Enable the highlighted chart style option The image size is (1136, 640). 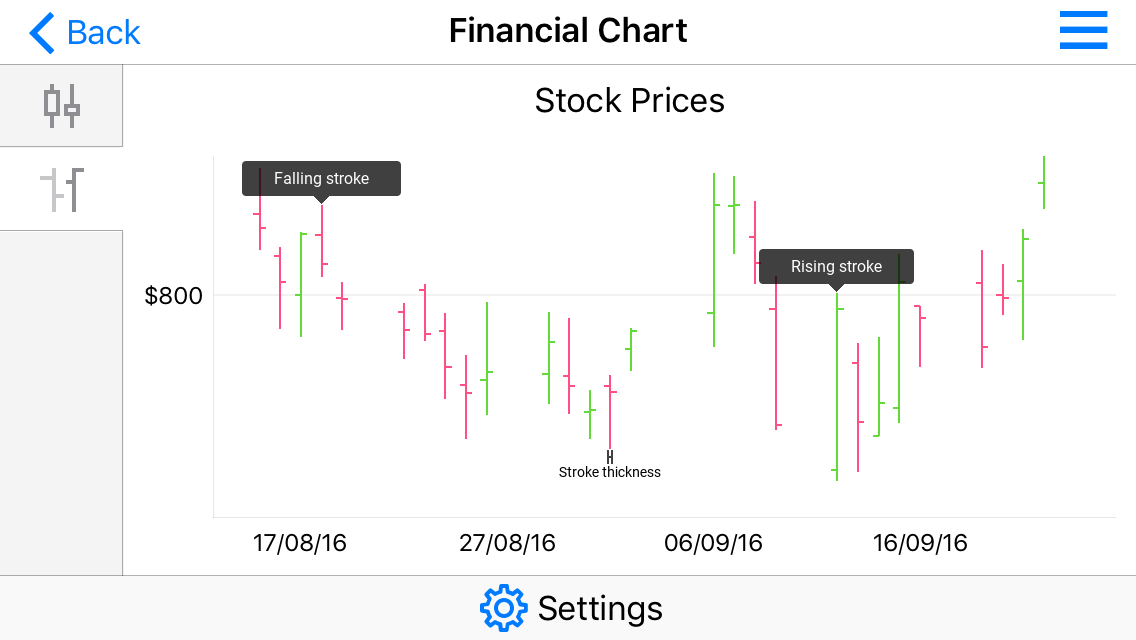60,105
